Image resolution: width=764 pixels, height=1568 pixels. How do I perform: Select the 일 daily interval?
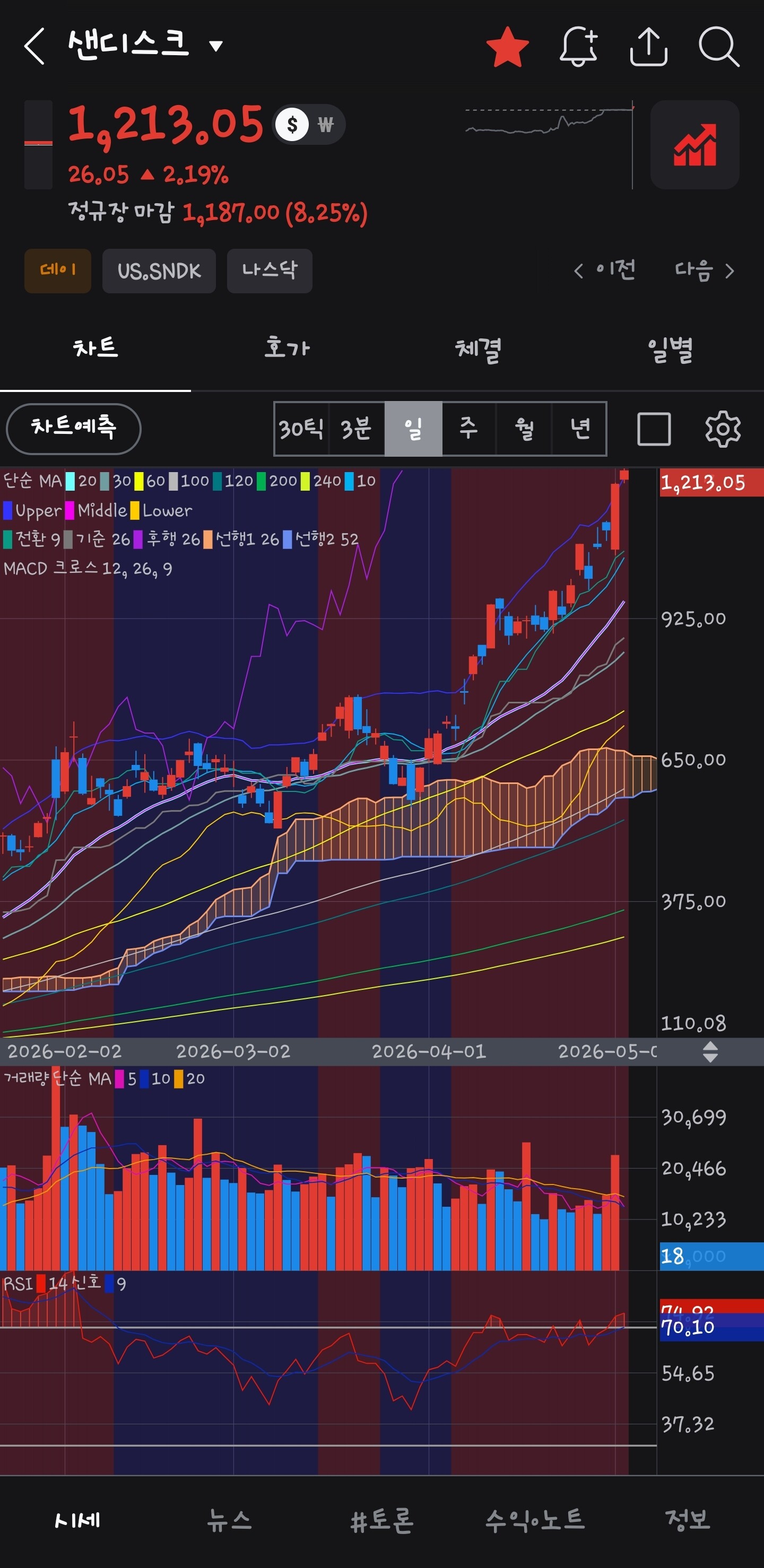(413, 429)
